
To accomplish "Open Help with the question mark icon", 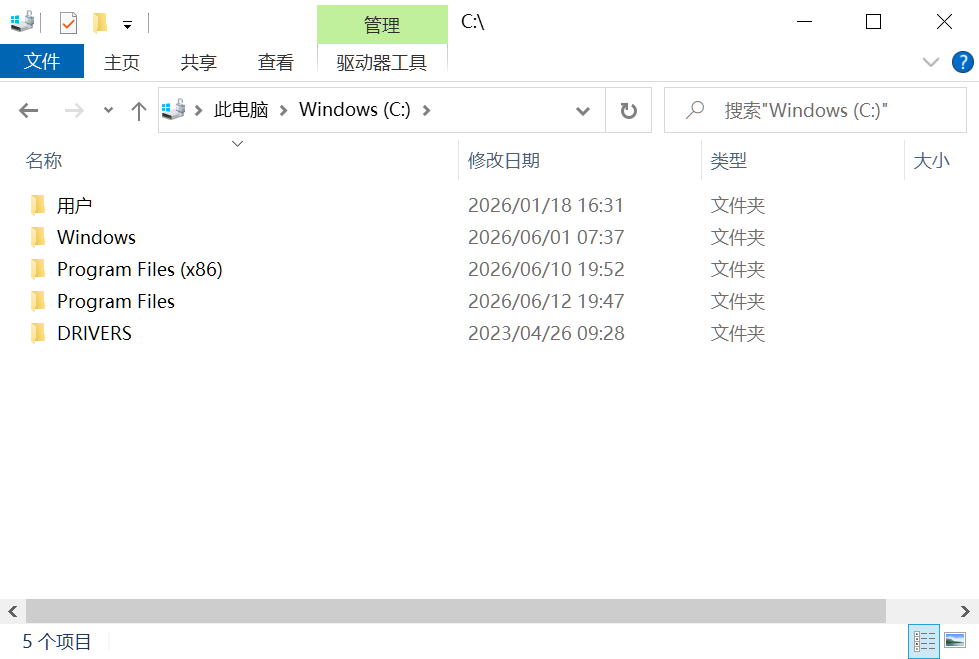I will [962, 62].
